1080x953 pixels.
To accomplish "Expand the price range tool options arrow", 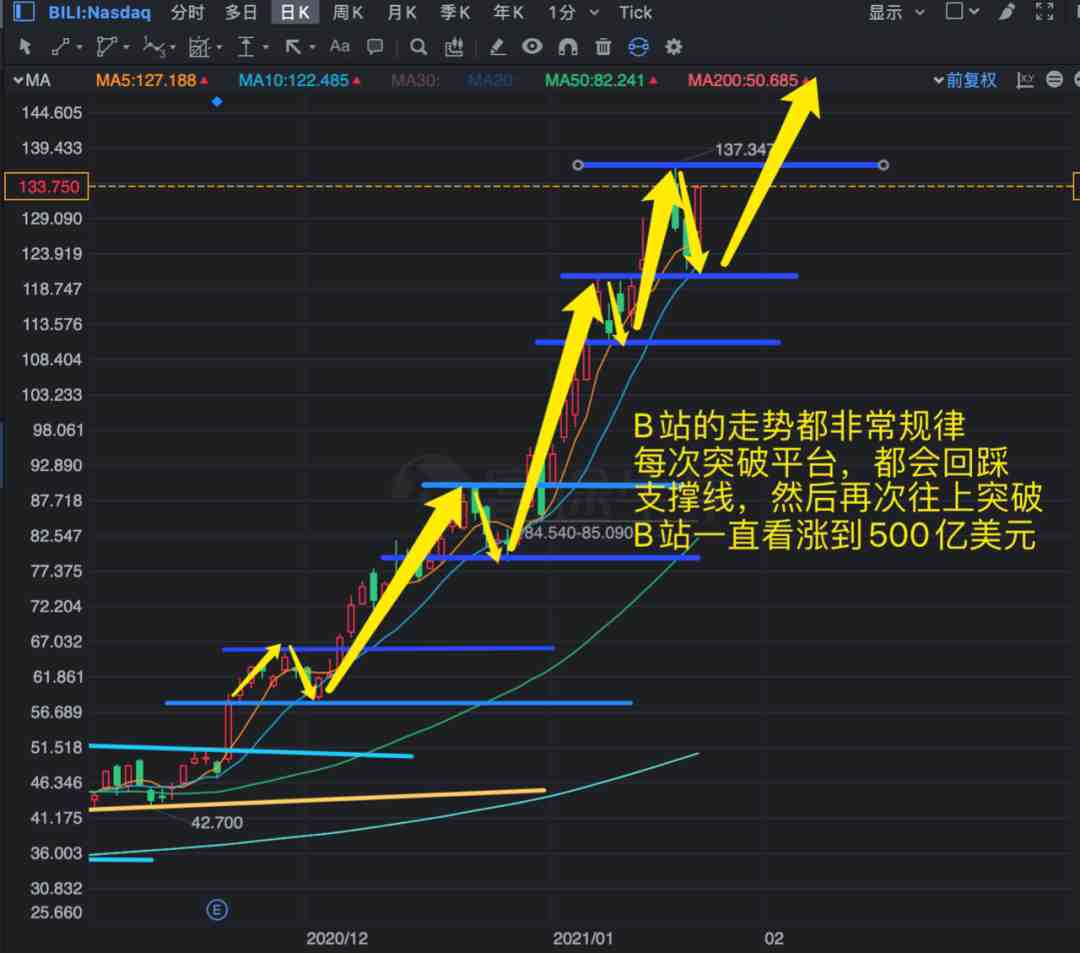I will [265, 48].
